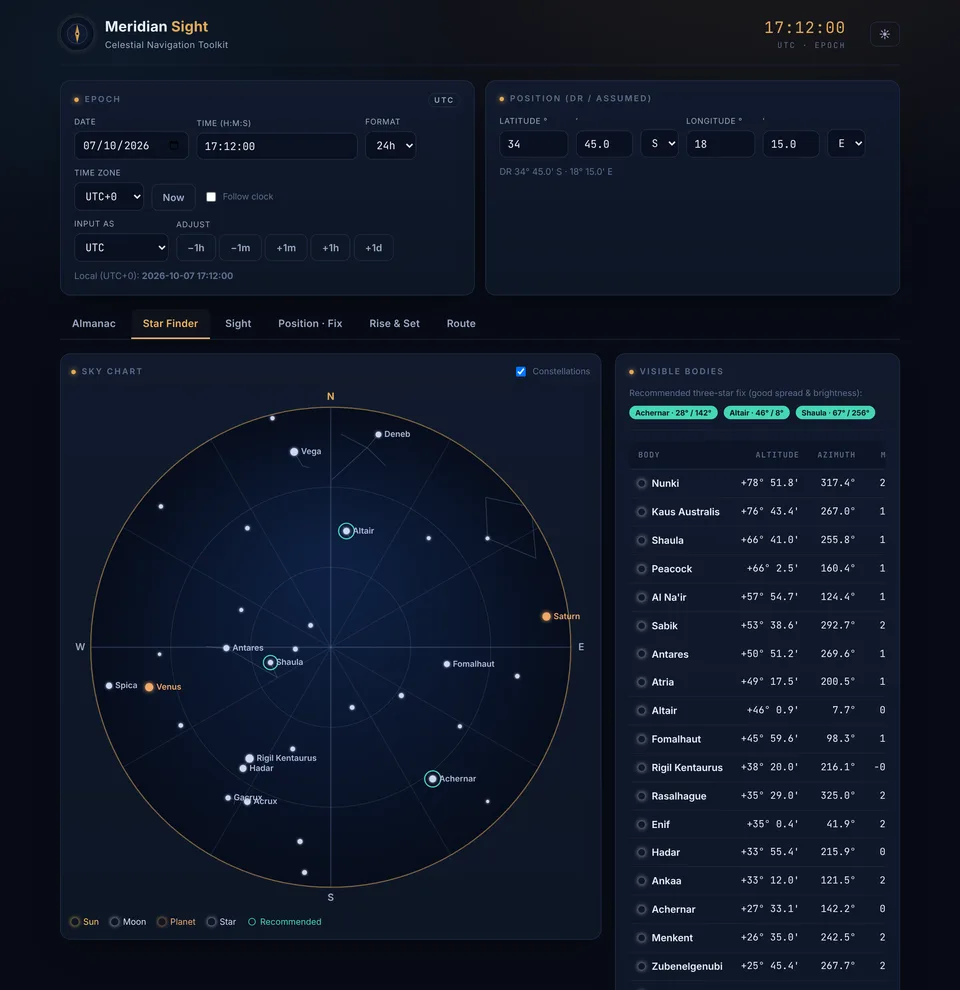
Task: Select the Antares star on chart
Action: pyautogui.click(x=226, y=648)
